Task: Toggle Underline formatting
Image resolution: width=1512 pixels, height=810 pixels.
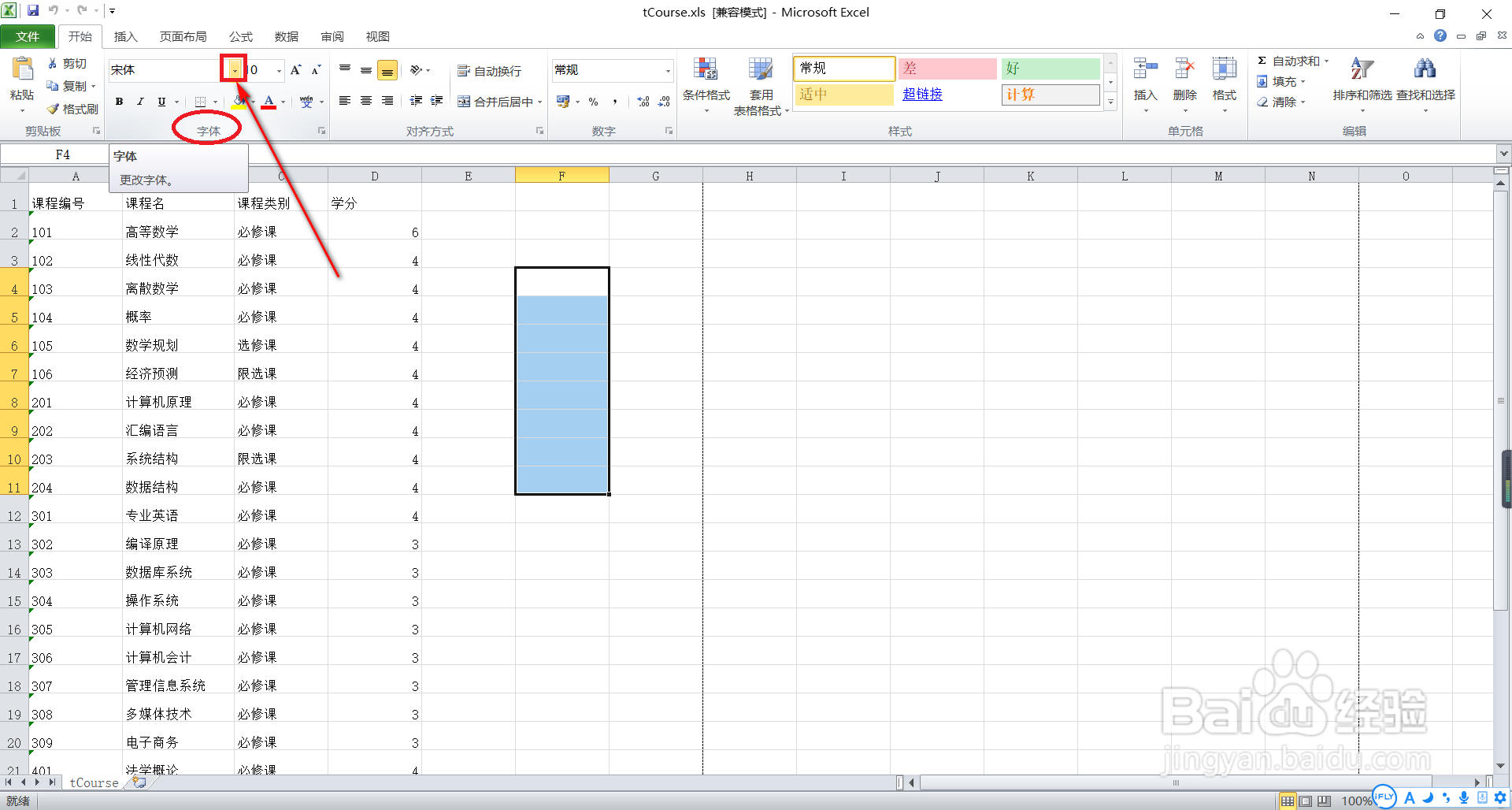Action: tap(161, 102)
